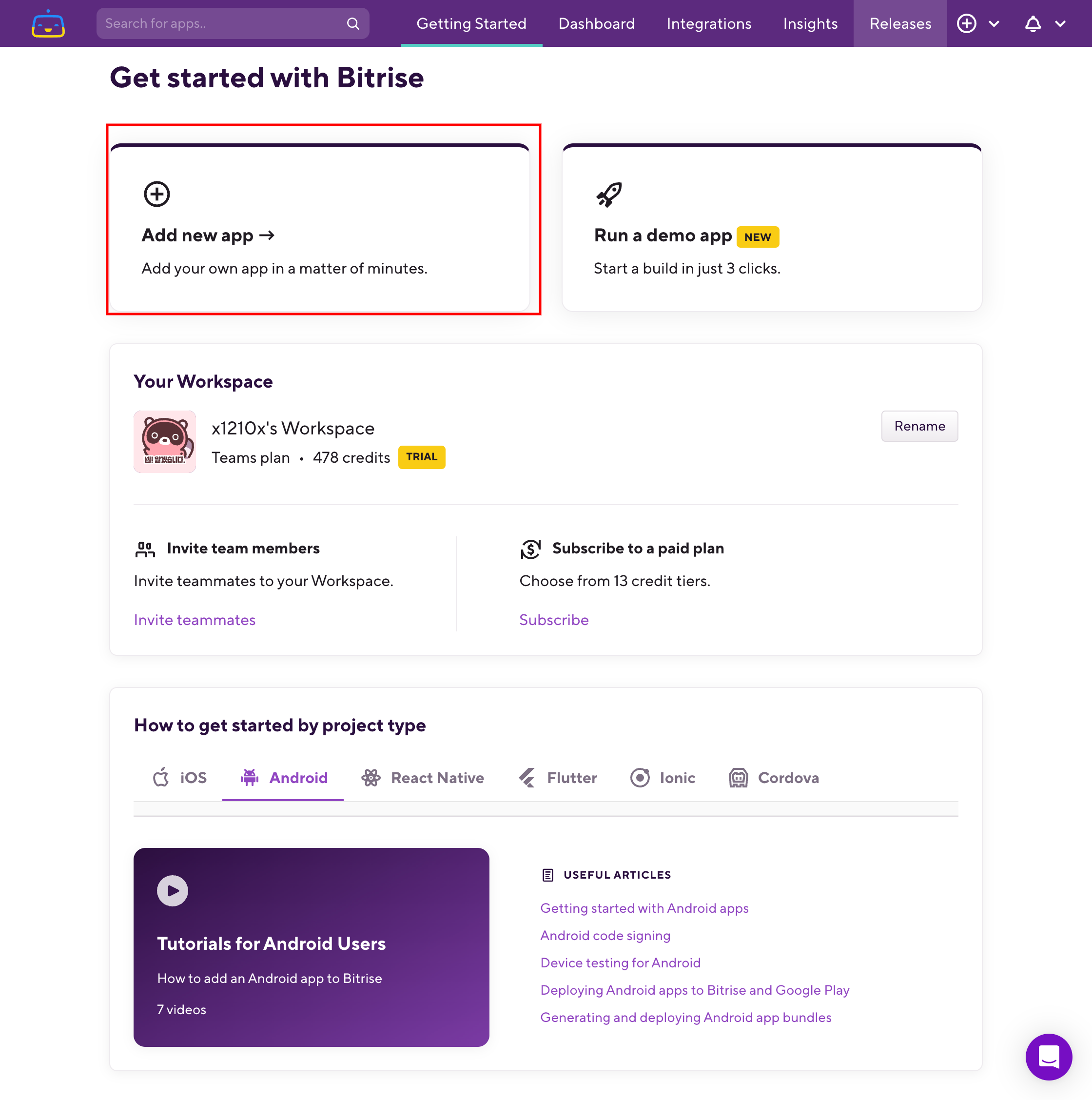Select the React Native tab
Image resolution: width=1092 pixels, height=1100 pixels.
tap(423, 778)
